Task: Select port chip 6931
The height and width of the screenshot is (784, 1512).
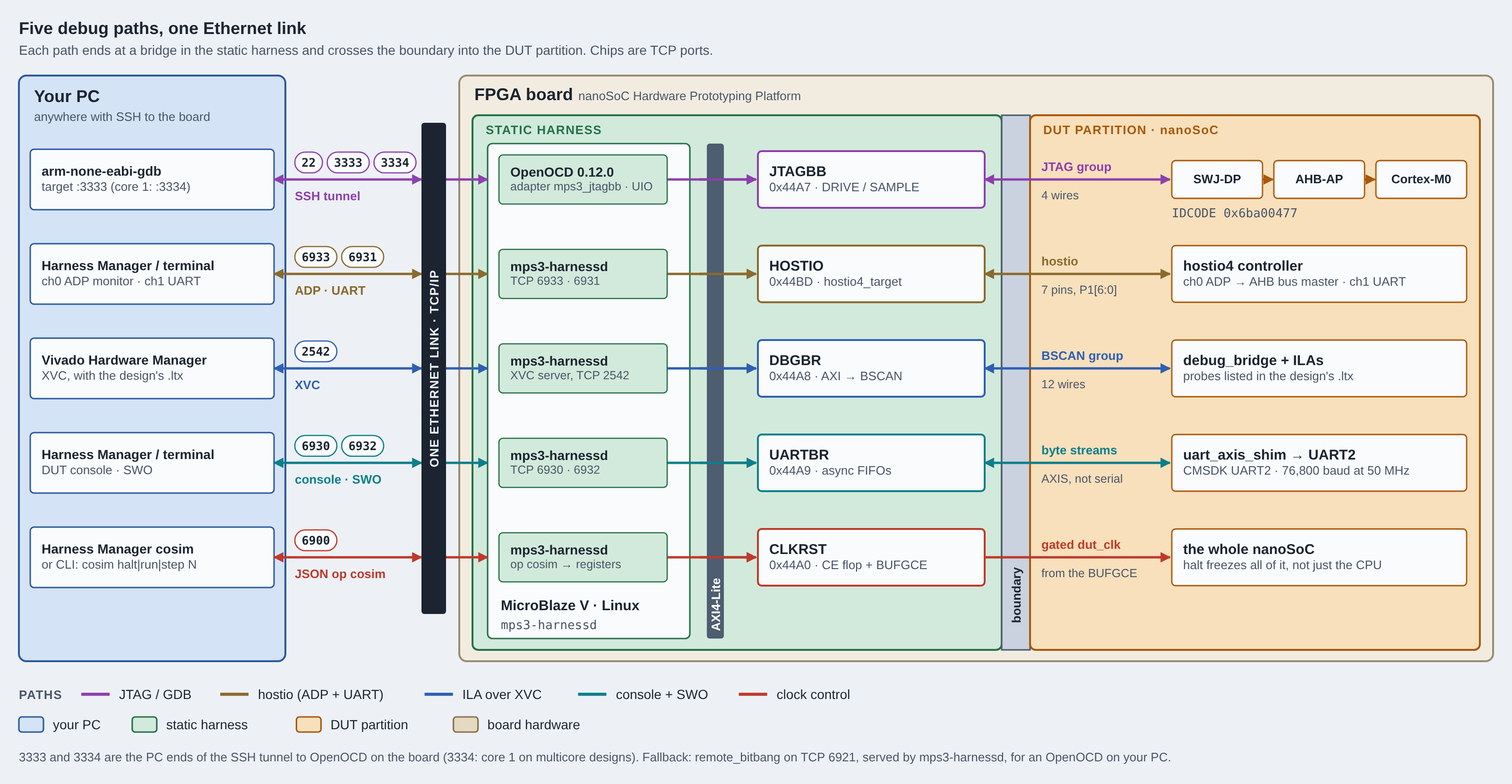Action: (x=363, y=257)
